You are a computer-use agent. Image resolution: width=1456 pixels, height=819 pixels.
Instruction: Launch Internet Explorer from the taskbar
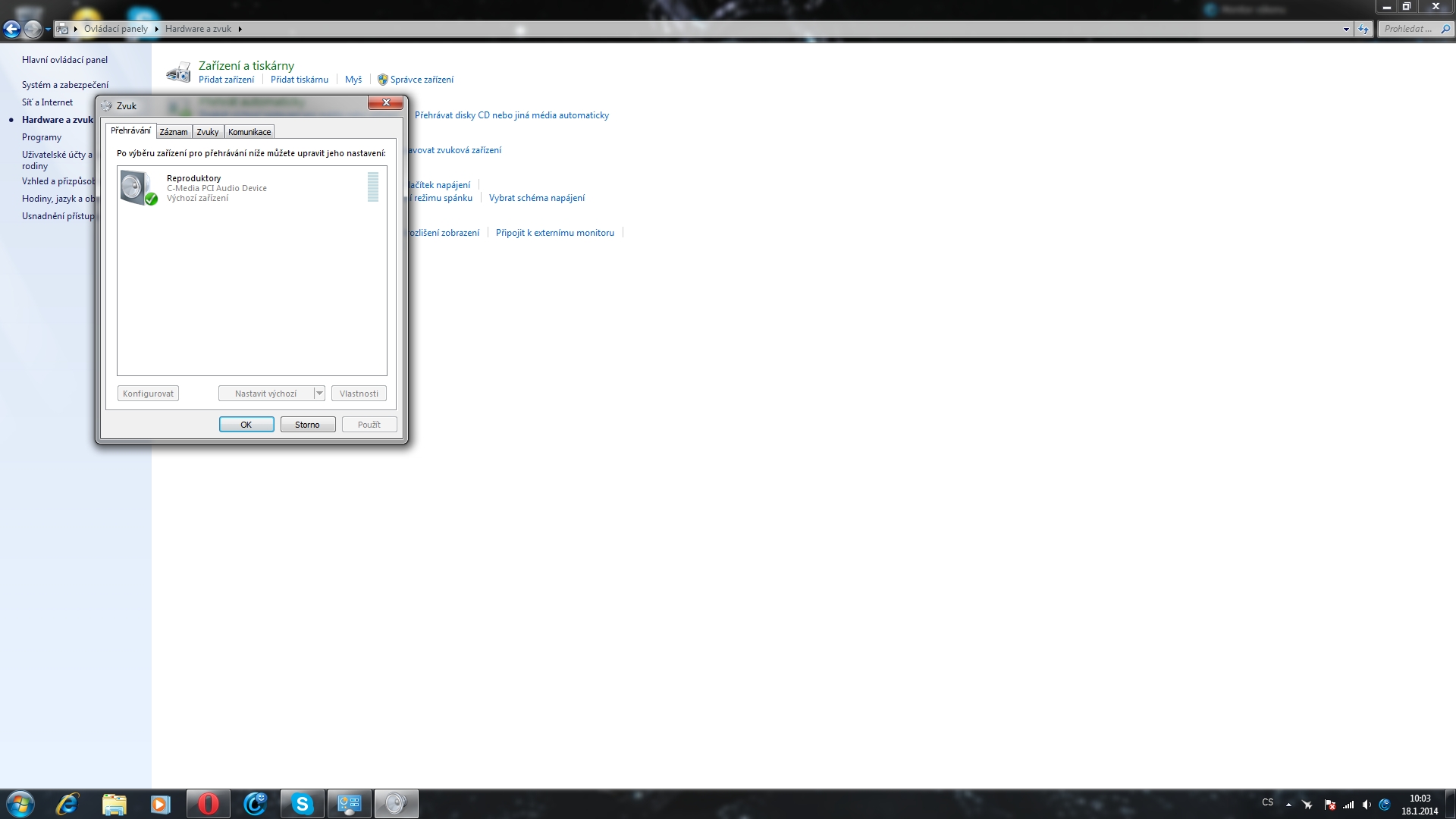[x=67, y=804]
